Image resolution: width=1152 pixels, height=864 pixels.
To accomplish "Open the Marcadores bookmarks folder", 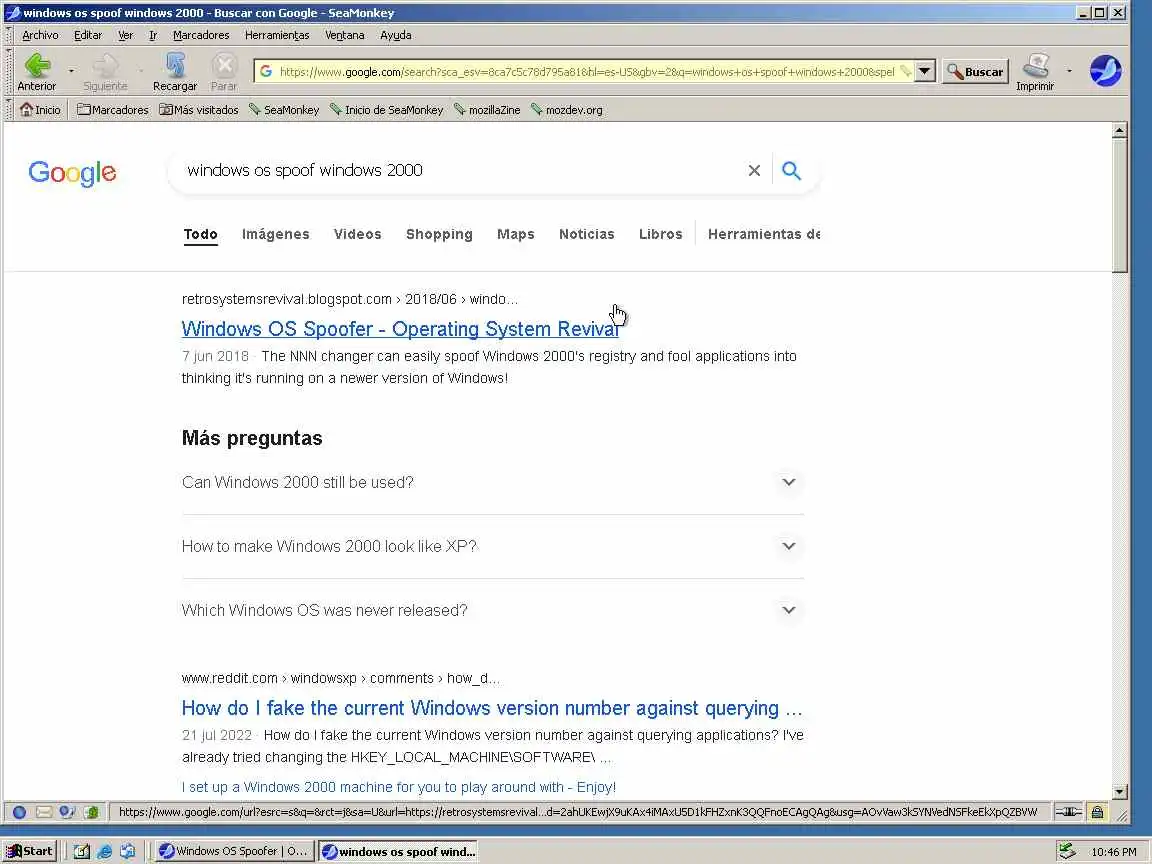I will tap(112, 109).
